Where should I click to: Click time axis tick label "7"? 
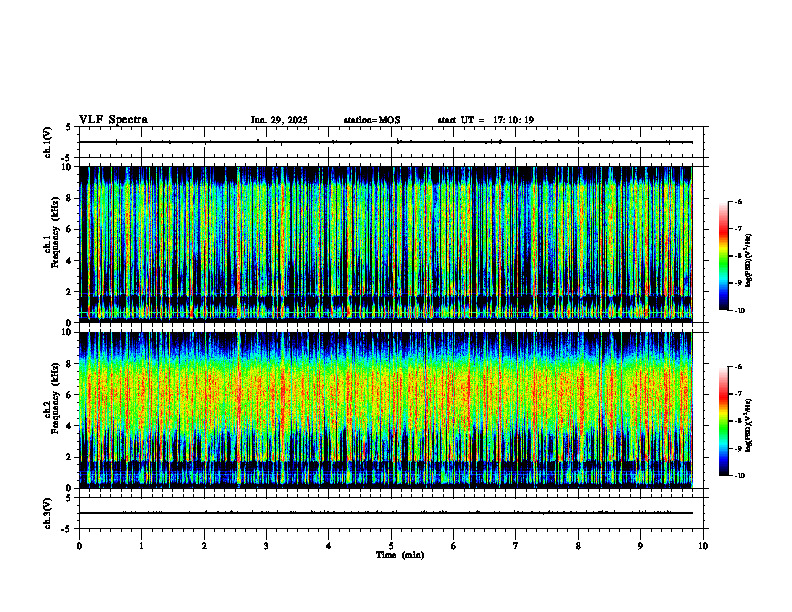[516, 546]
